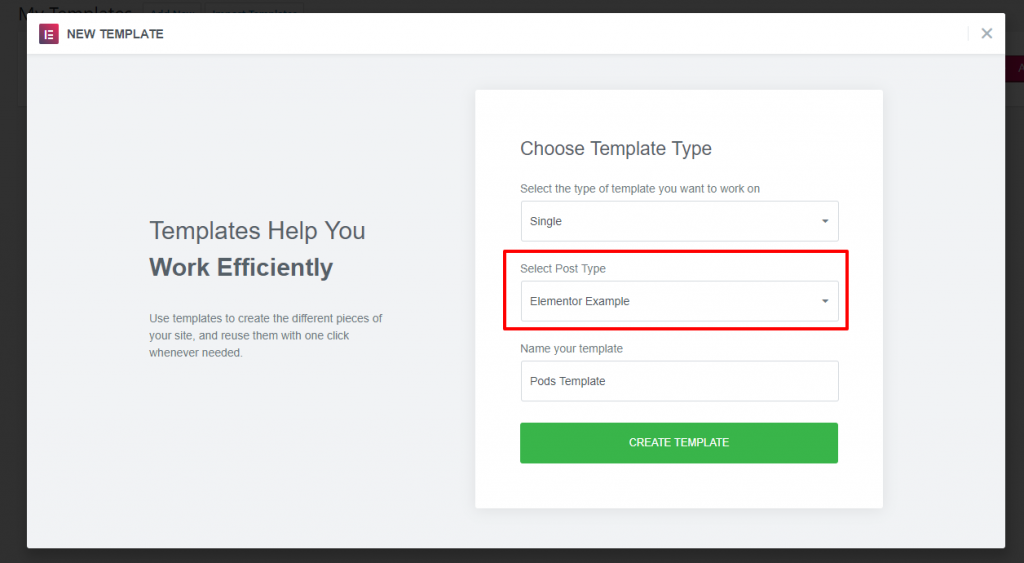
Task: Click the Work Efficiently bold text
Action: click(x=241, y=268)
